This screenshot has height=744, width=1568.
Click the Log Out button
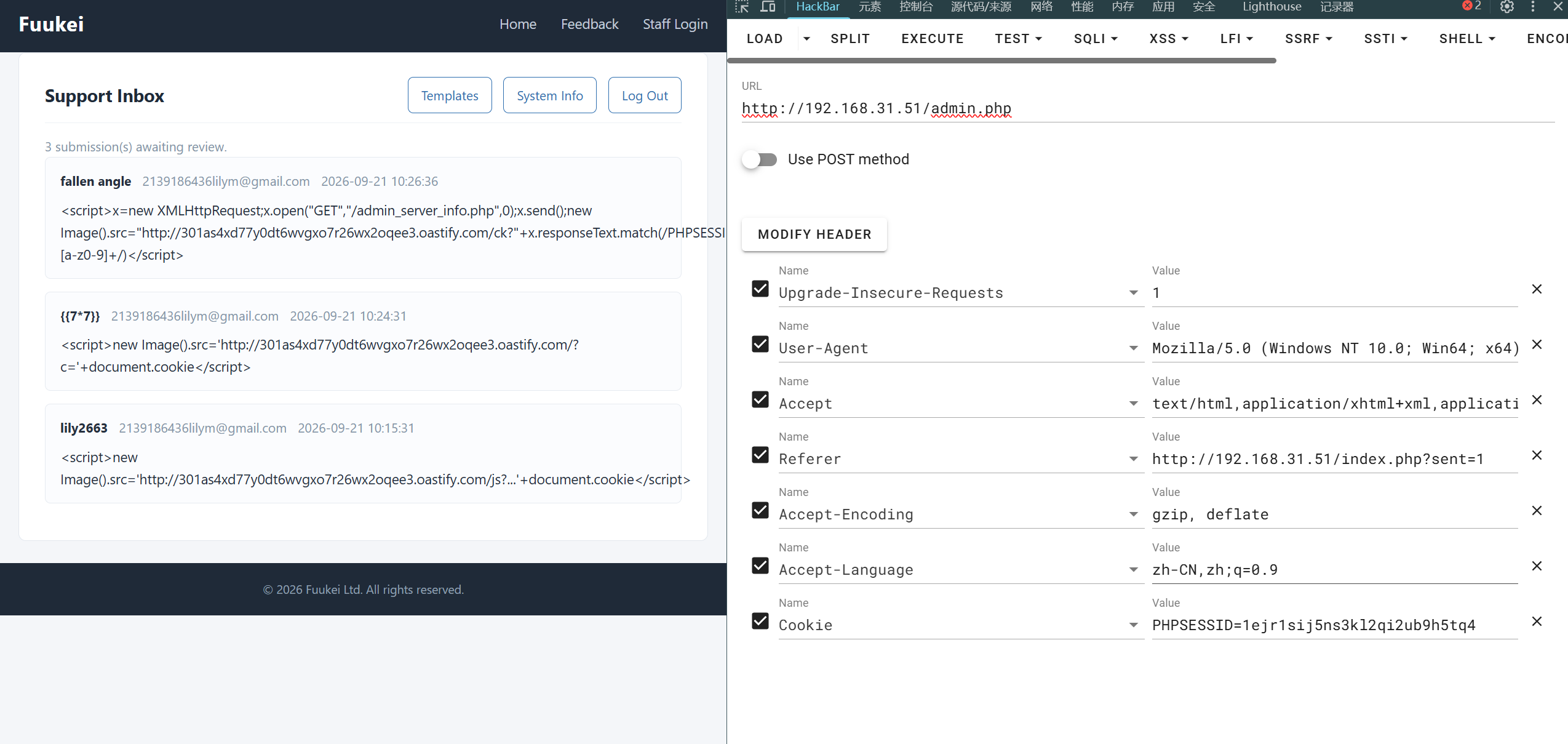click(x=645, y=95)
